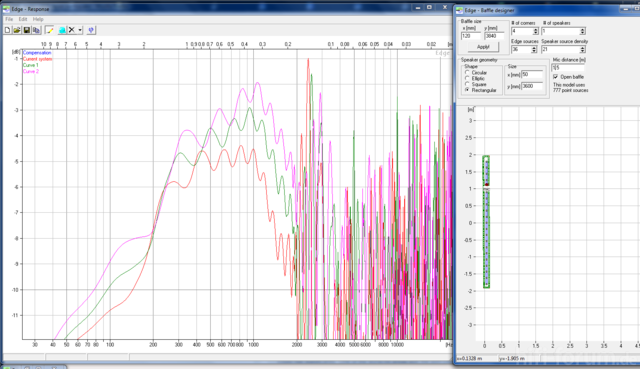This screenshot has height=369, width=640.
Task: Open the File menu
Action: [9, 19]
